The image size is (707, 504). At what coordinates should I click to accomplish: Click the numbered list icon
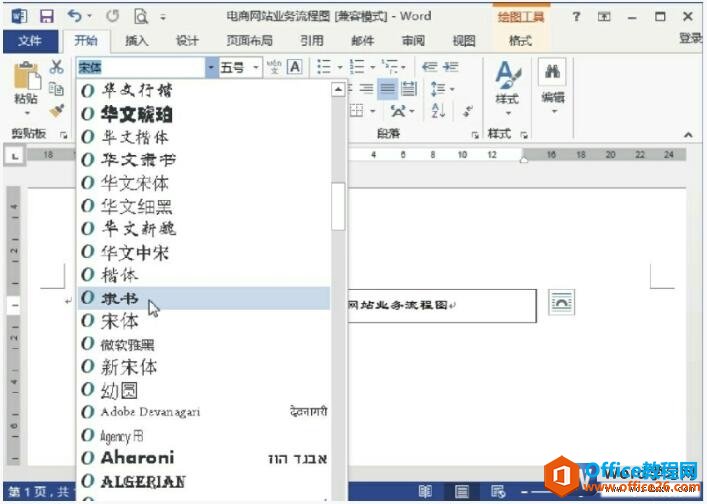click(x=357, y=67)
